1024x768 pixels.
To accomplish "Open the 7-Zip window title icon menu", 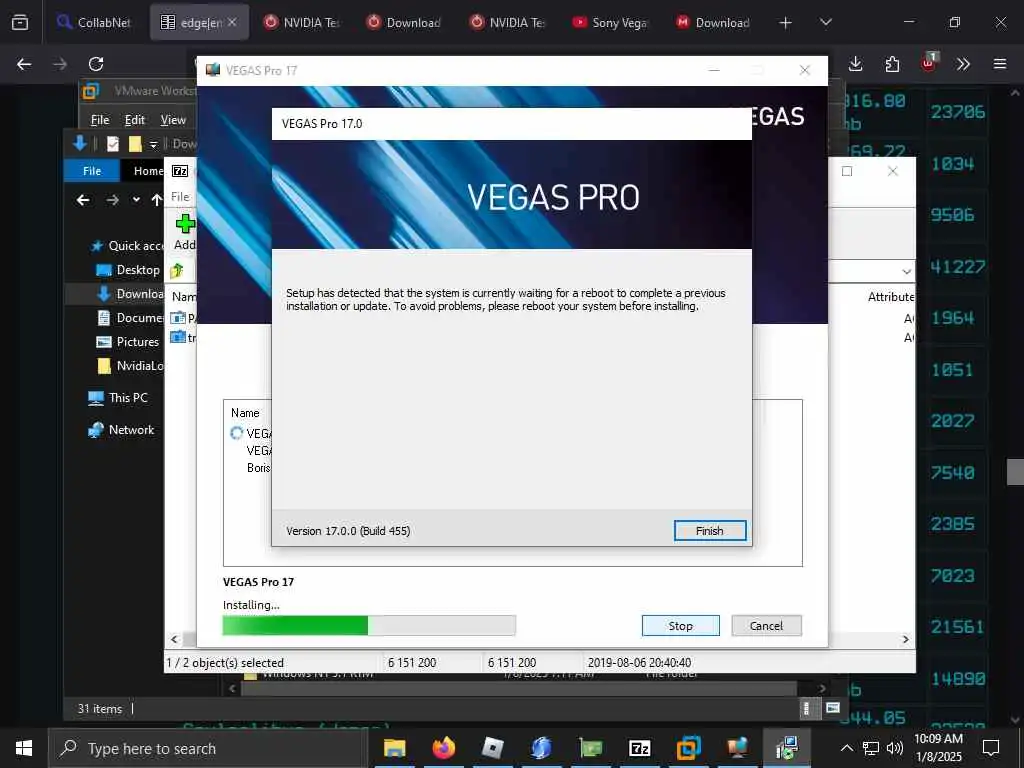I will 180,171.
